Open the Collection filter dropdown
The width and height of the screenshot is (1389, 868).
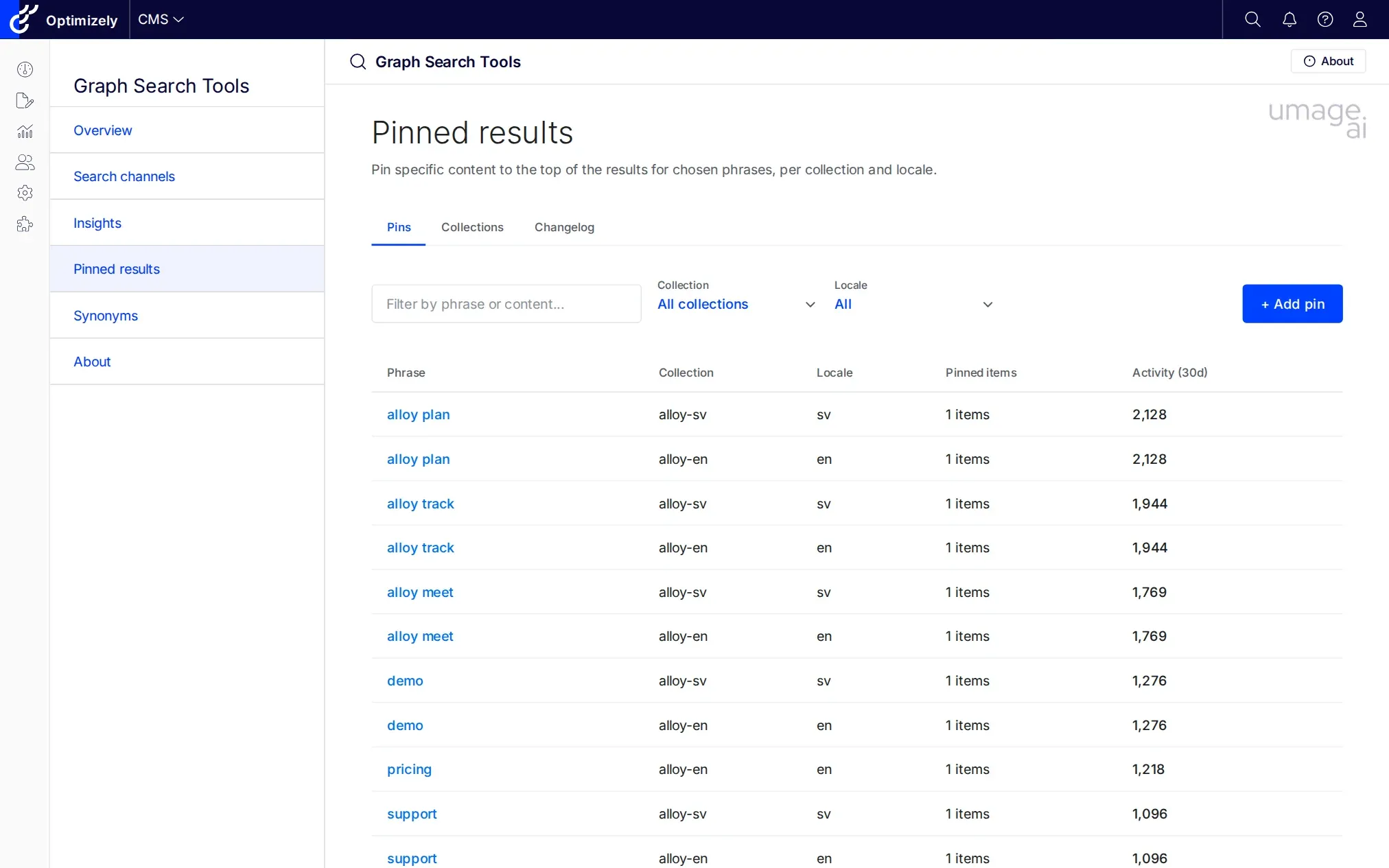736,304
